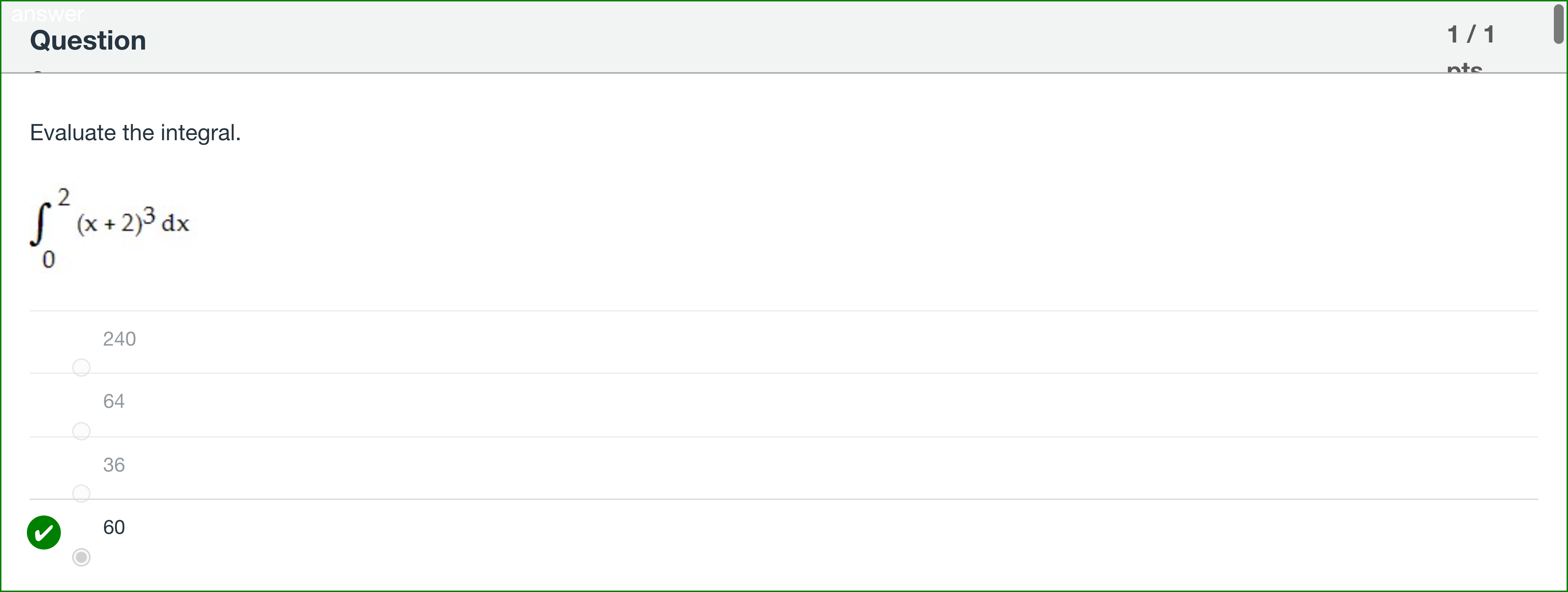Click the answer text 64
Image resolution: width=1568 pixels, height=592 pixels.
click(x=114, y=402)
